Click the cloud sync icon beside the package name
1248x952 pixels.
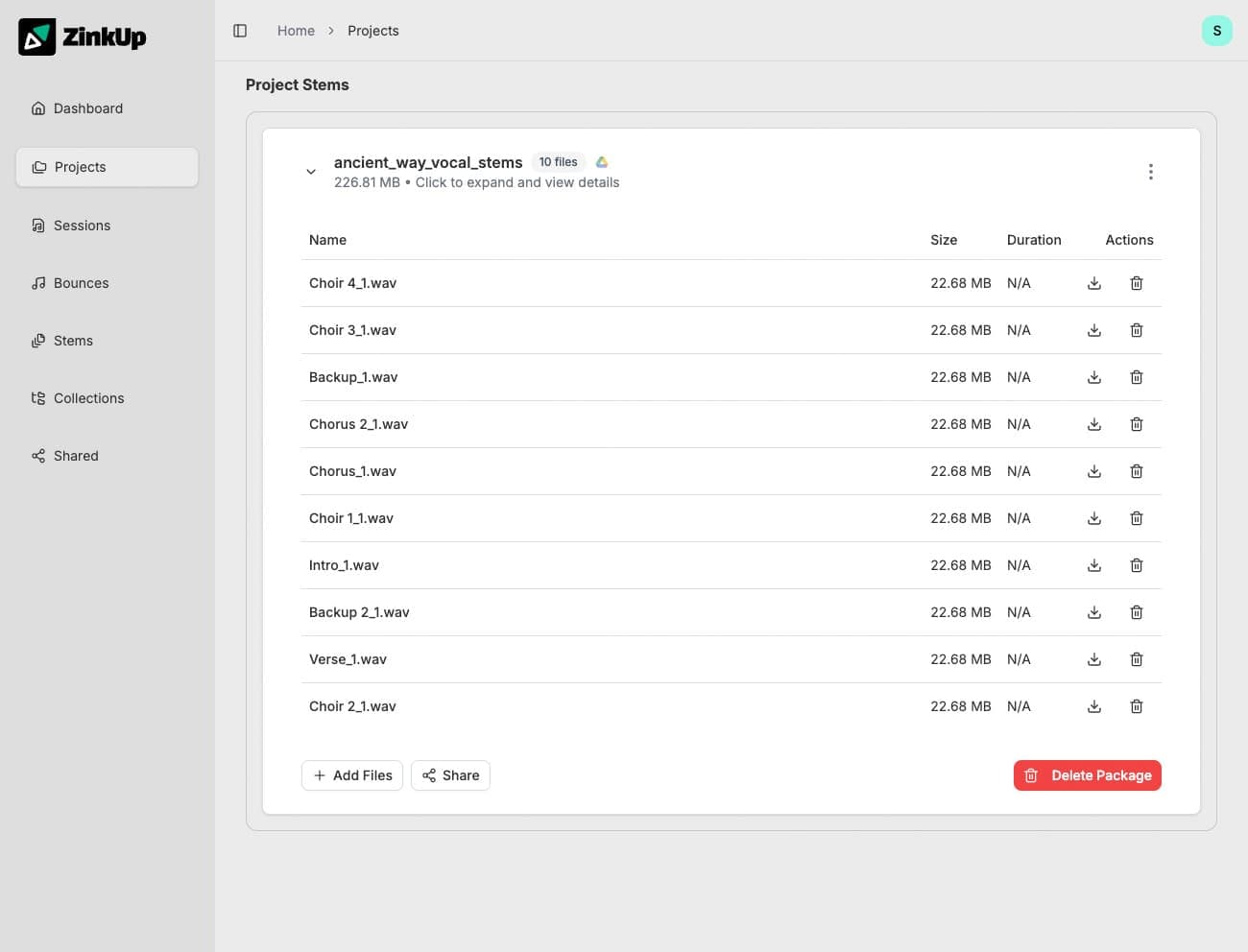602,161
